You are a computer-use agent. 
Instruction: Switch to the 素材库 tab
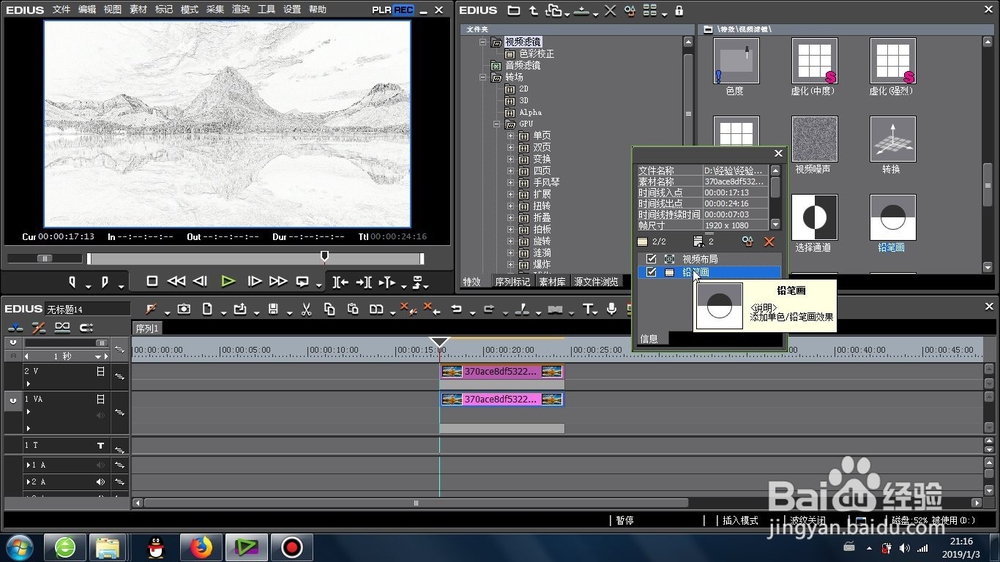click(552, 282)
